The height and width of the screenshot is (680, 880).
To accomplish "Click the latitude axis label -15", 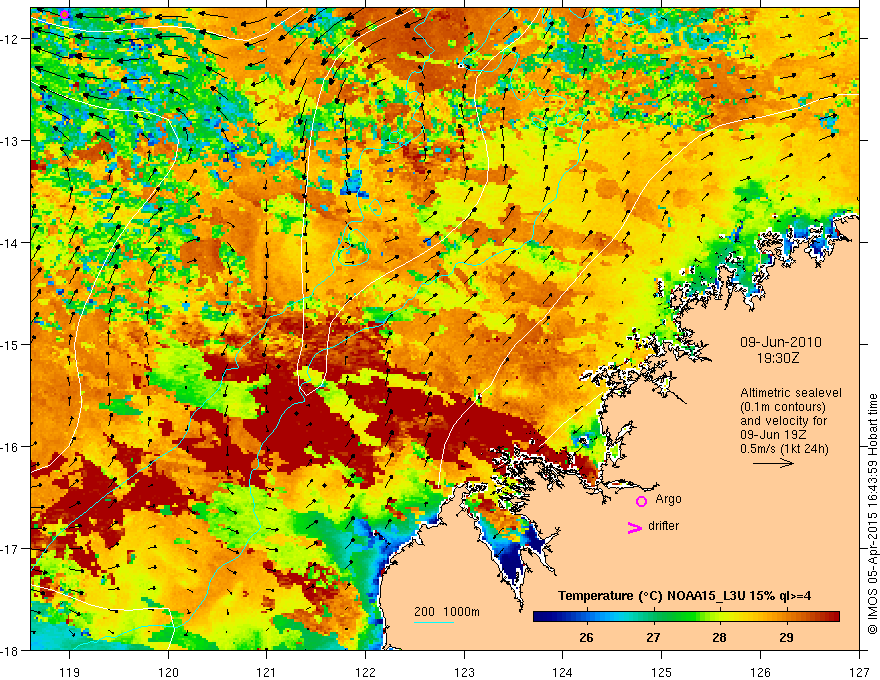I will (x=11, y=344).
